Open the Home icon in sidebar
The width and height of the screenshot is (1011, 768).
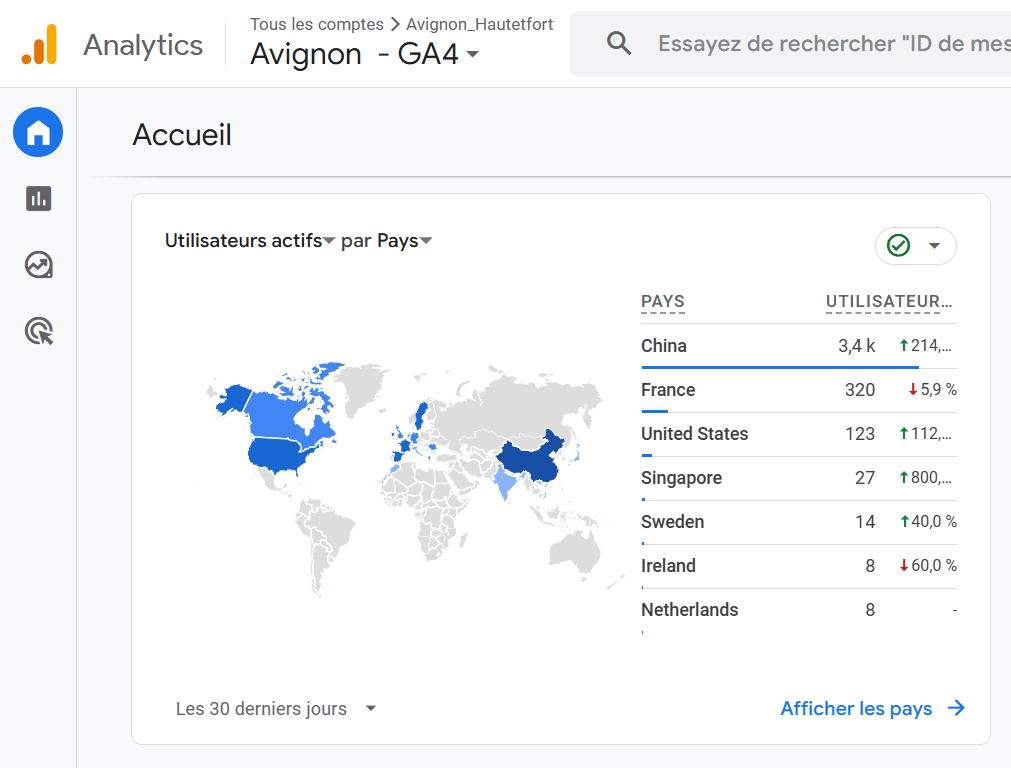(x=38, y=132)
